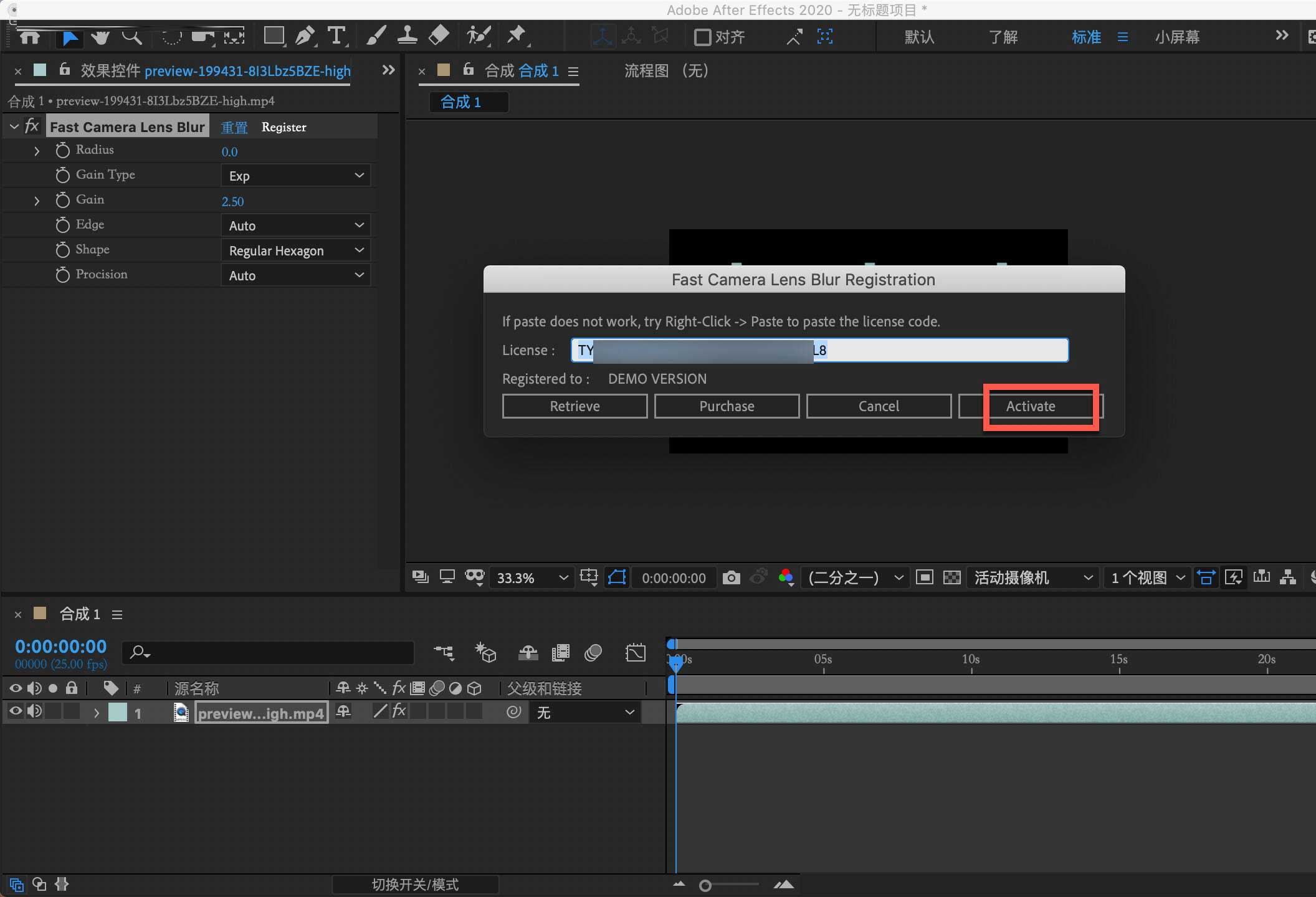The image size is (1316, 897).
Task: Click the Register link of the effect
Action: (x=284, y=127)
